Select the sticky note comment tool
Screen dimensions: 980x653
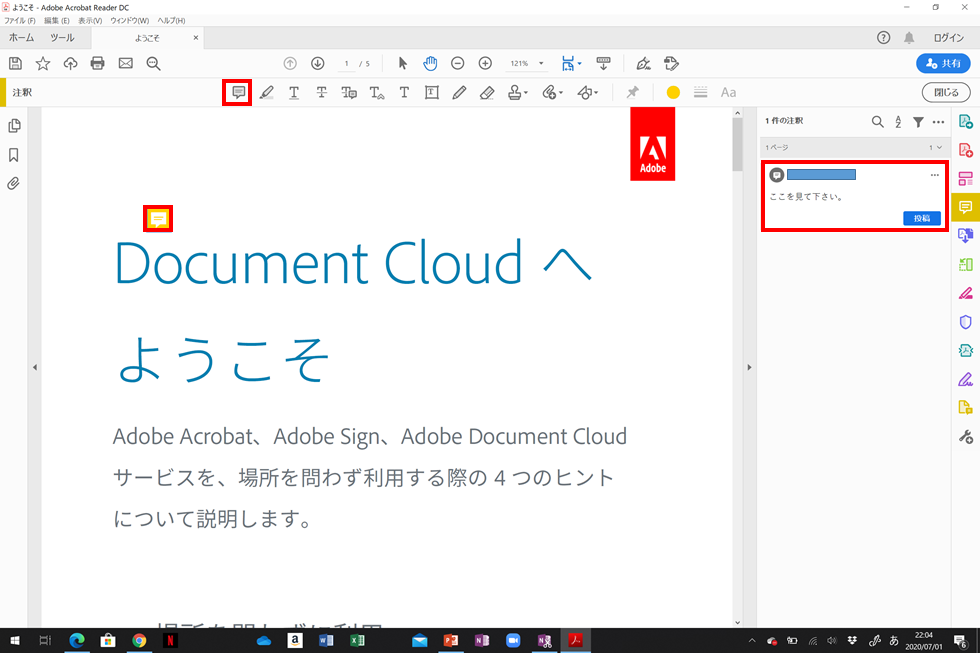pyautogui.click(x=238, y=92)
